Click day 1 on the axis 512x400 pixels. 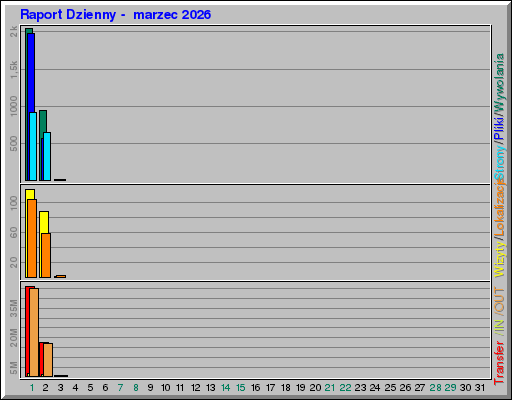[32, 388]
